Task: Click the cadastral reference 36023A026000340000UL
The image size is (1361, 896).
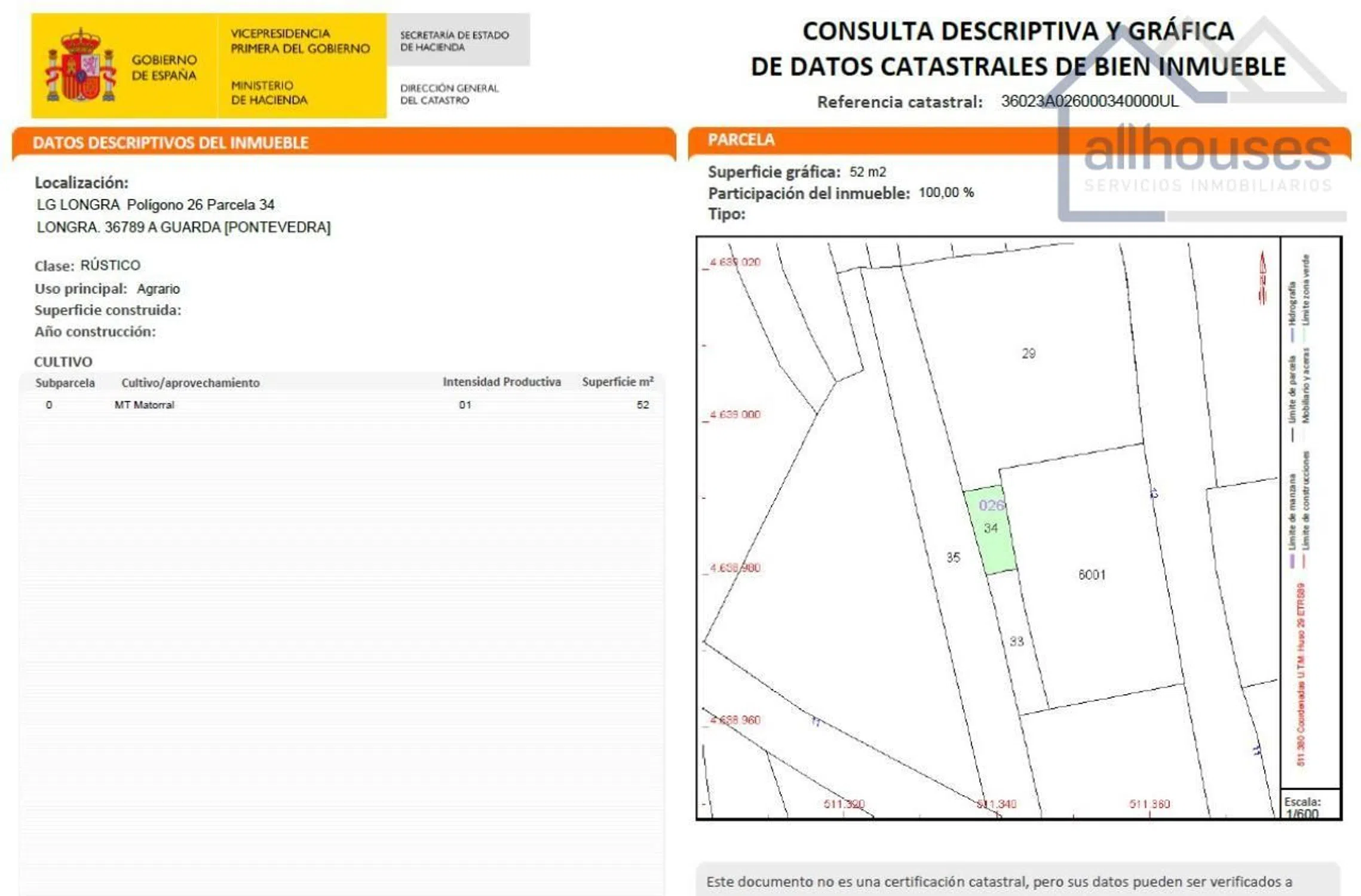Action: click(x=1090, y=101)
